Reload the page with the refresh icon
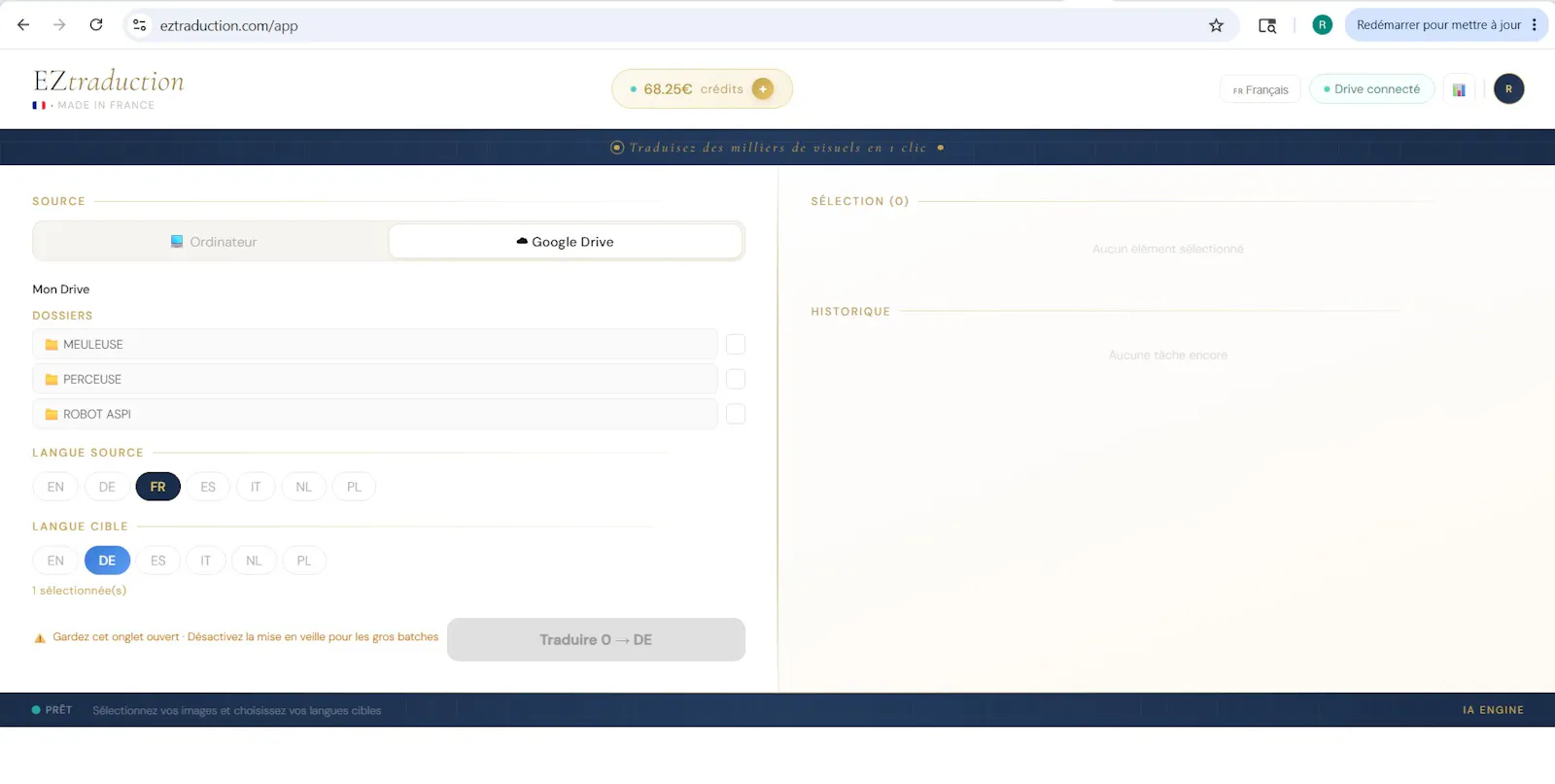This screenshot has width=1555, height=784. point(96,25)
